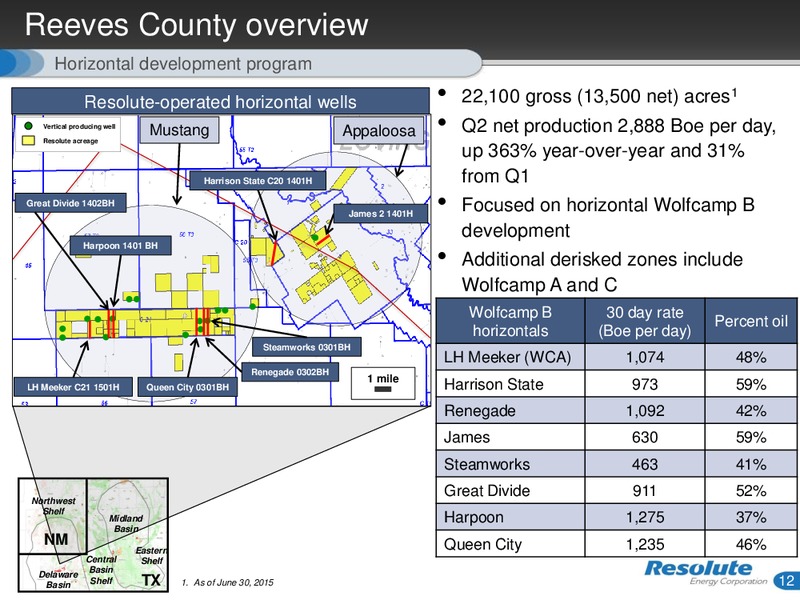Click the 973 rate cell
Image resolution: width=800 pixels, height=600 pixels.
pyautogui.click(x=645, y=384)
